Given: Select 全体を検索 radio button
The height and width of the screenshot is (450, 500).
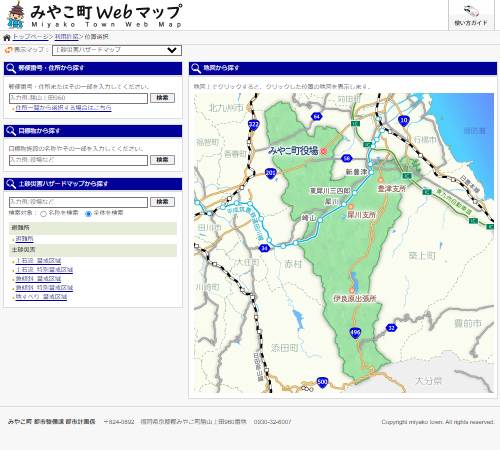Looking at the screenshot, I should click(x=88, y=214).
